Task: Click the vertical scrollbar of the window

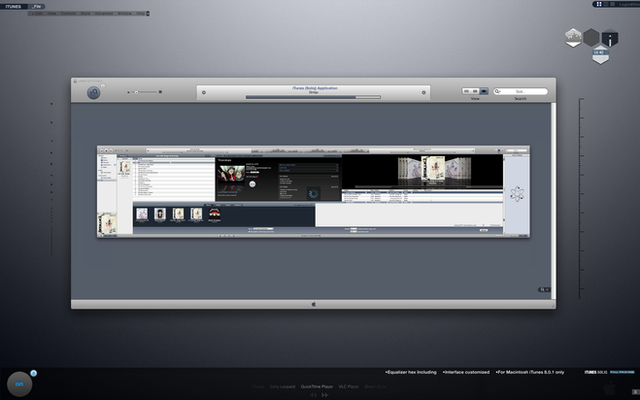Action: (x=553, y=201)
